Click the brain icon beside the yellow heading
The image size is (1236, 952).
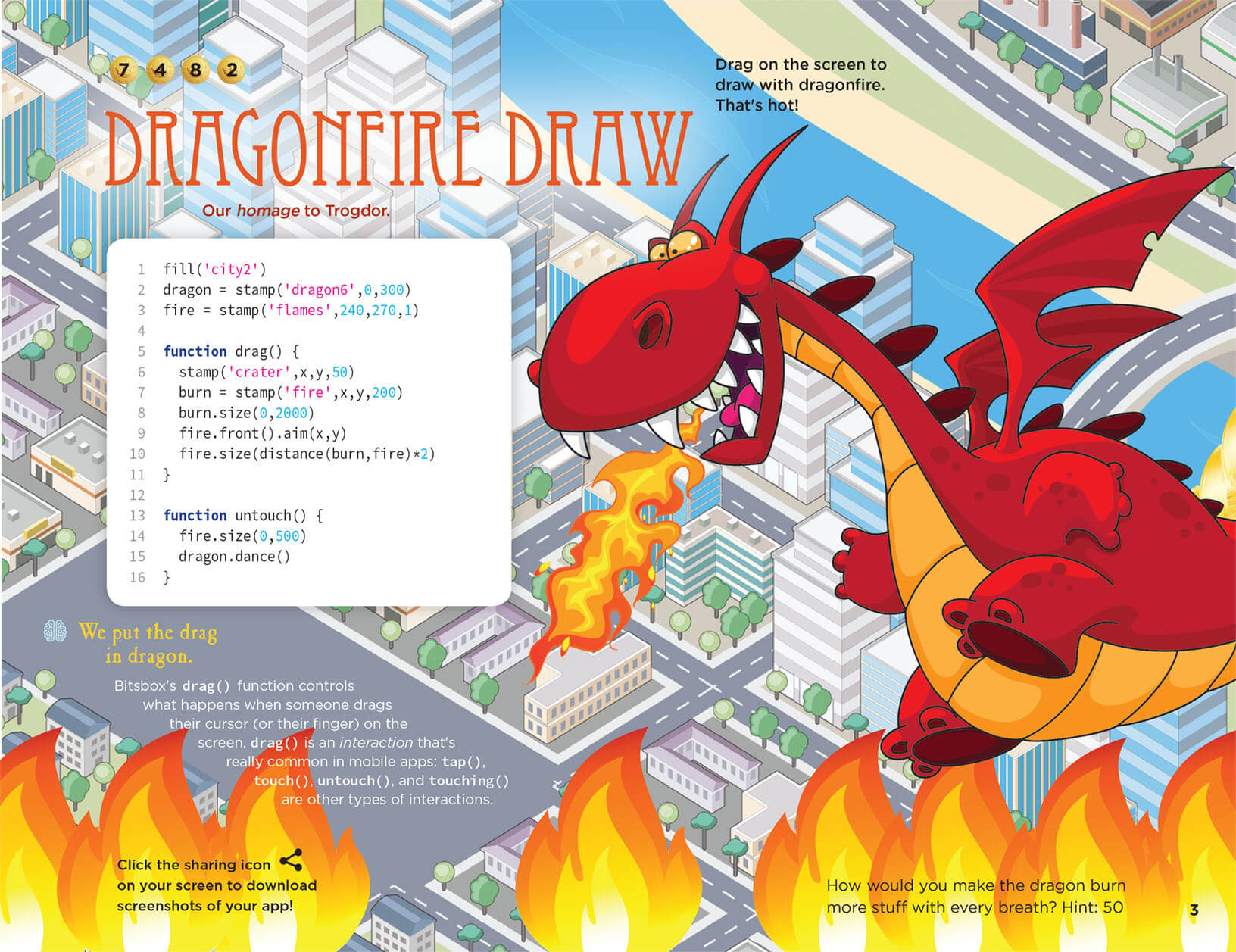(x=55, y=631)
